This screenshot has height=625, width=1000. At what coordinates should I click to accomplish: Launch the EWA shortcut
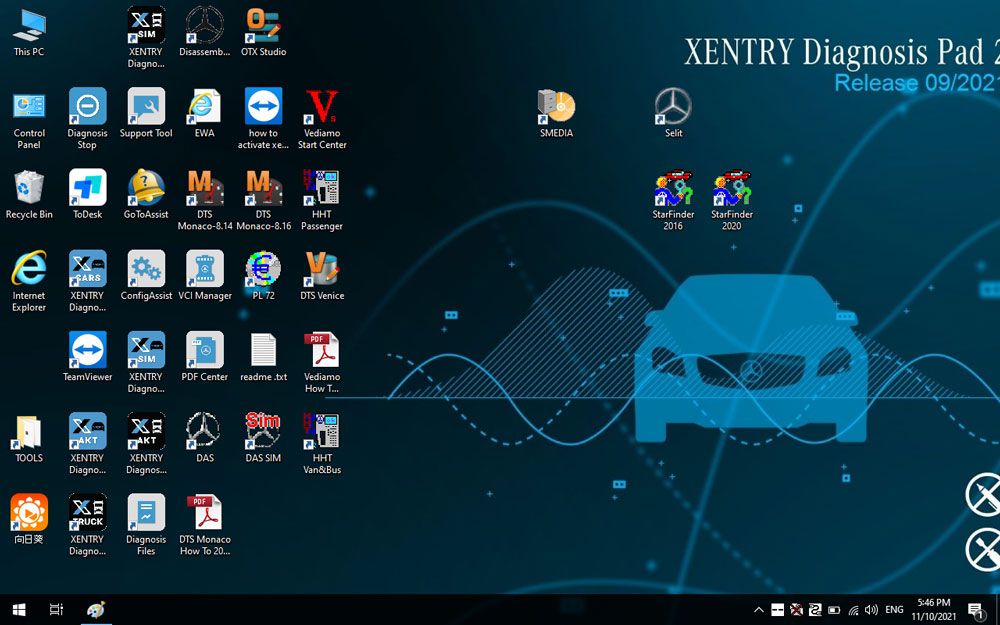point(205,115)
